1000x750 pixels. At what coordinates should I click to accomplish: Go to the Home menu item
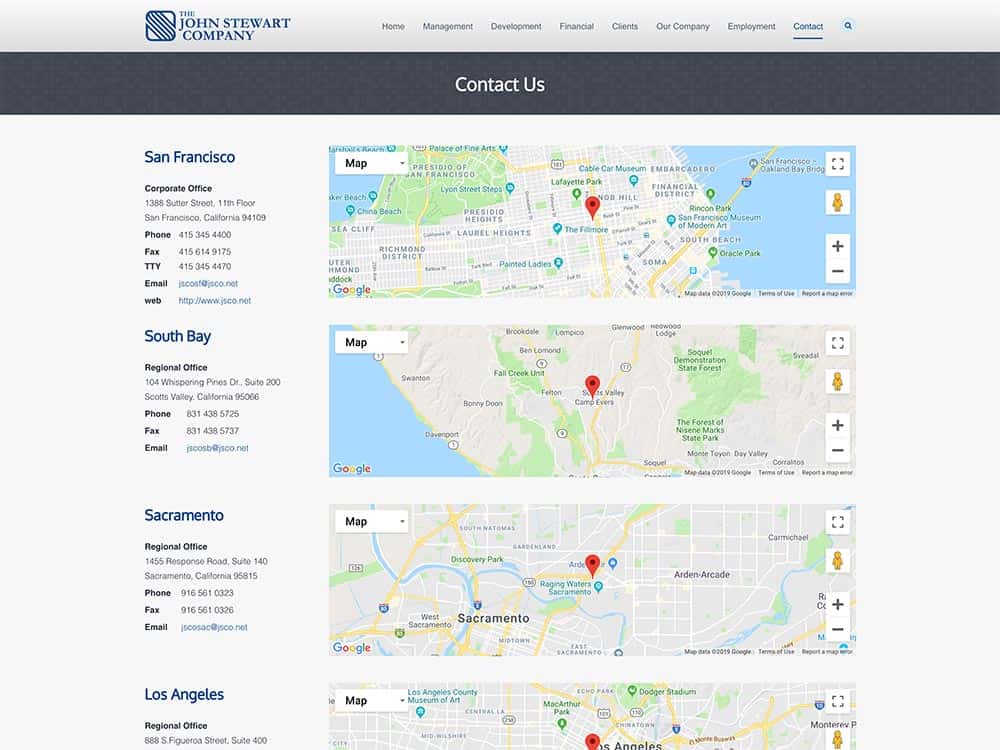pos(393,26)
